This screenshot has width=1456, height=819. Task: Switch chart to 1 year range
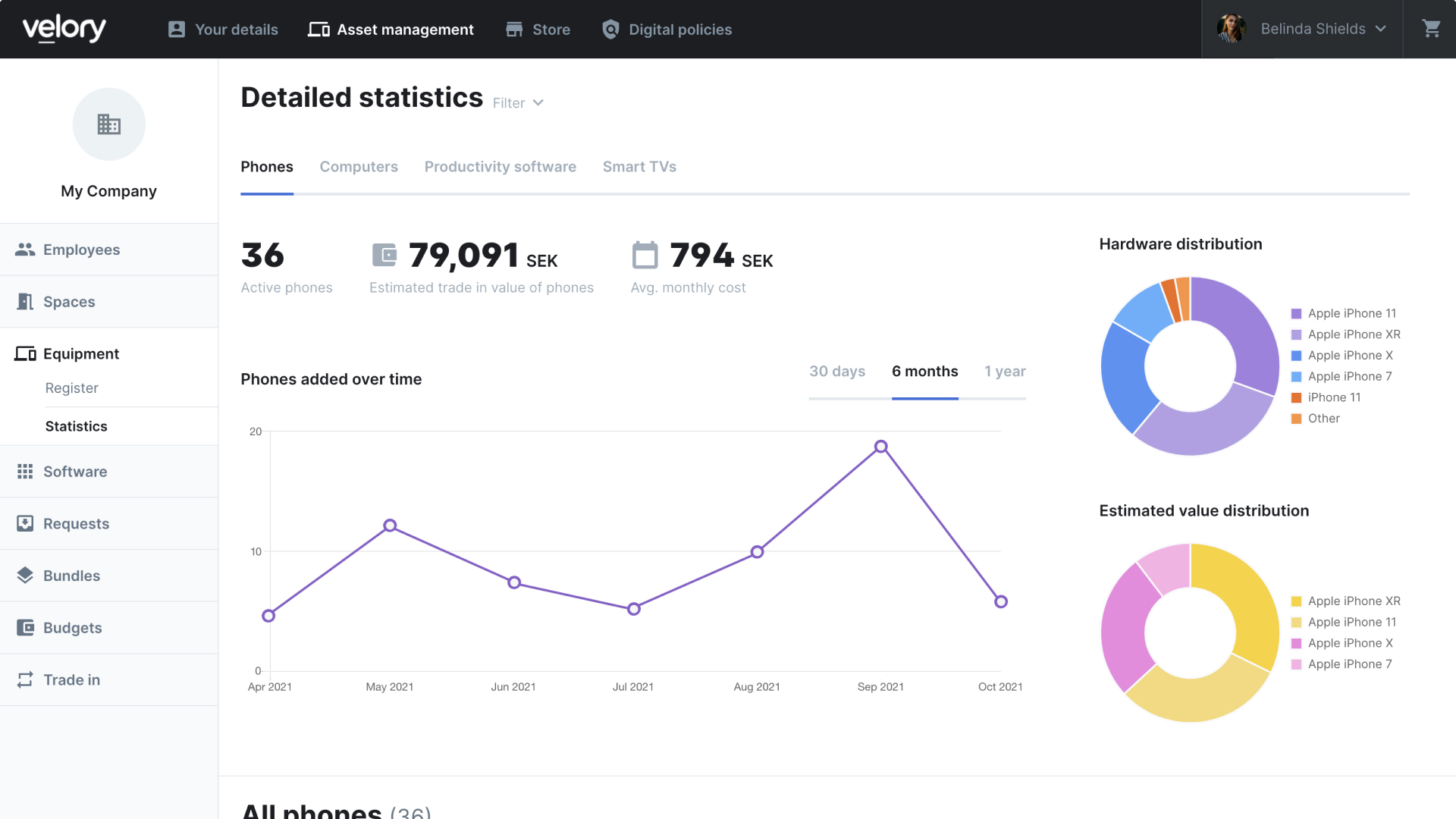coord(1005,372)
